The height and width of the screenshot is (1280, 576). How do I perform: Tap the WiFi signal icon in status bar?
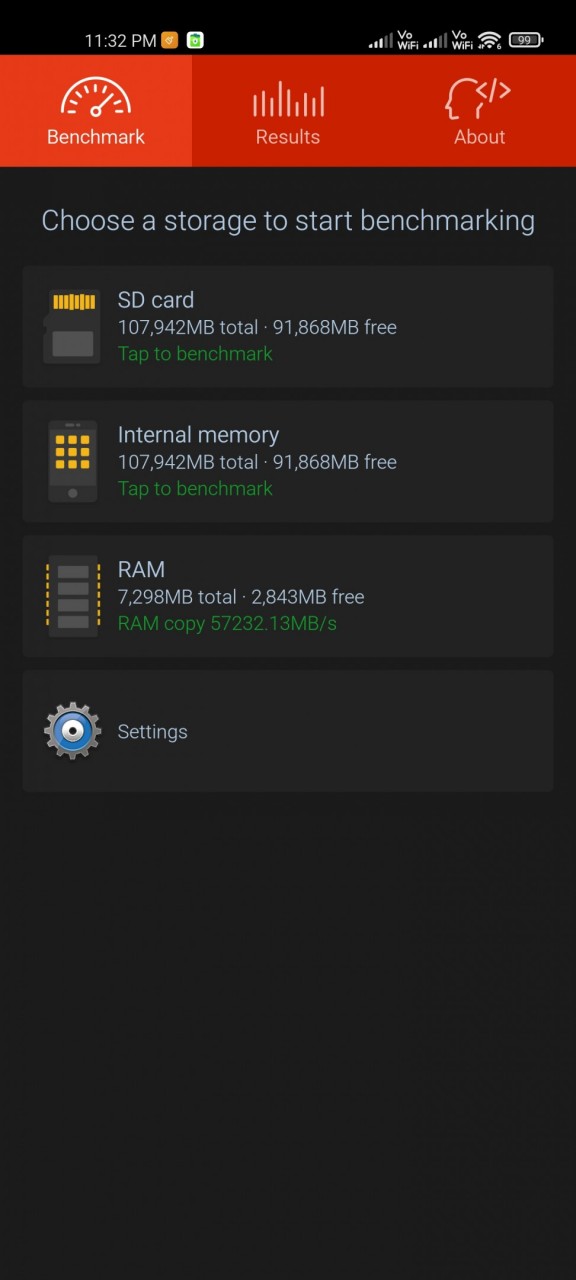[x=489, y=40]
